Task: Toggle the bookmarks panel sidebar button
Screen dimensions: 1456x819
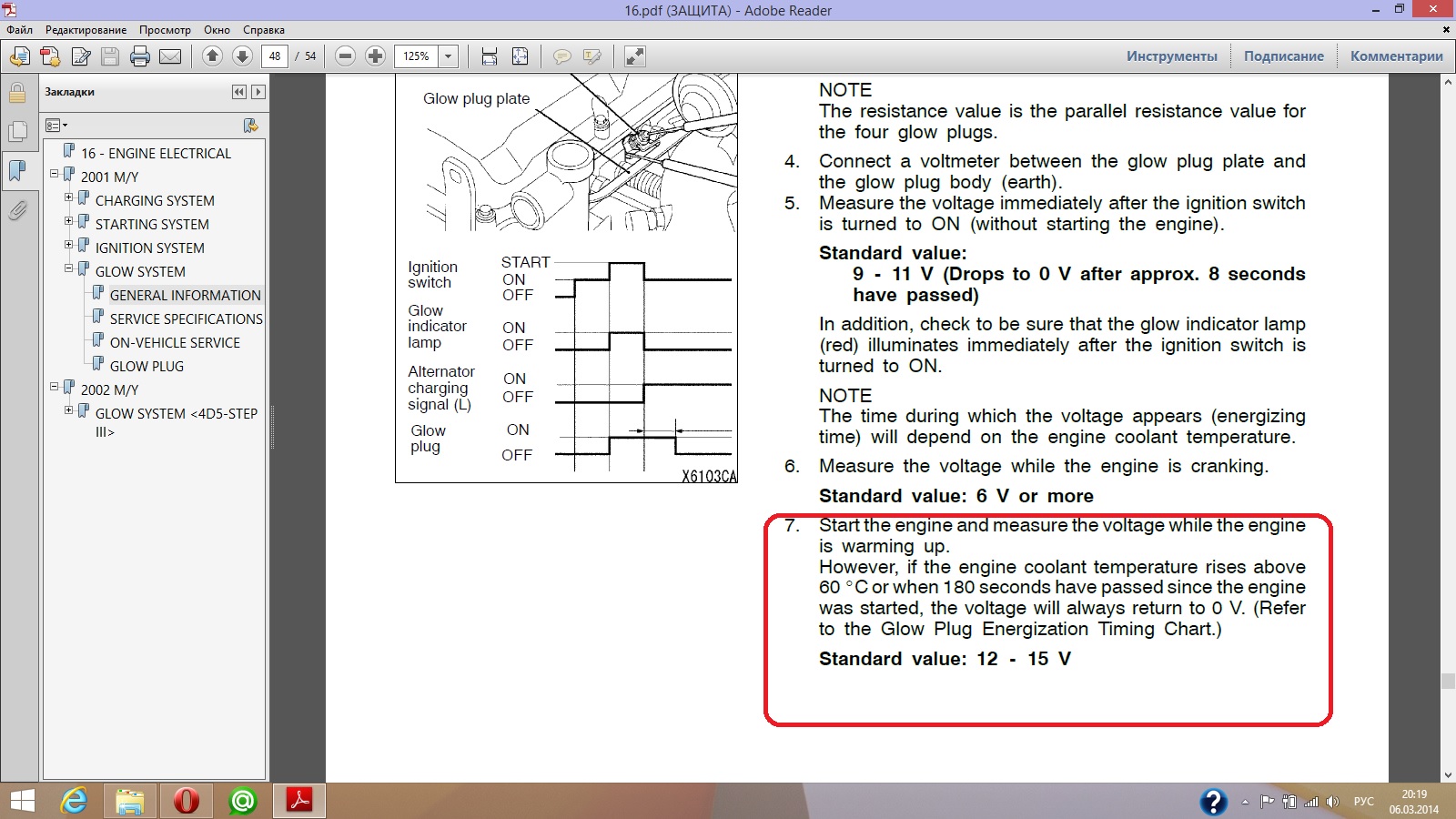Action: click(17, 171)
